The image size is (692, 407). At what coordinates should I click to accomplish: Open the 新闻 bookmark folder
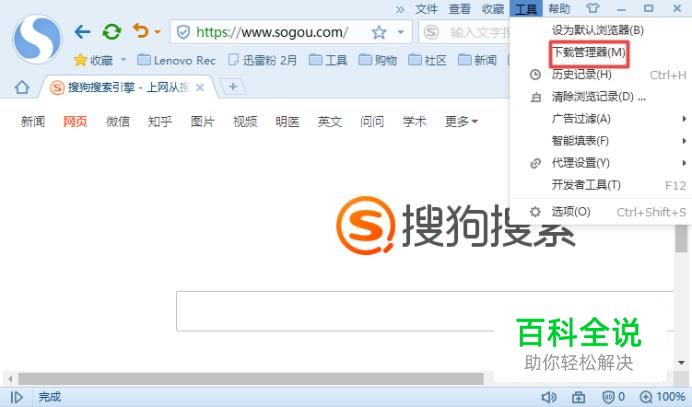[x=478, y=60]
